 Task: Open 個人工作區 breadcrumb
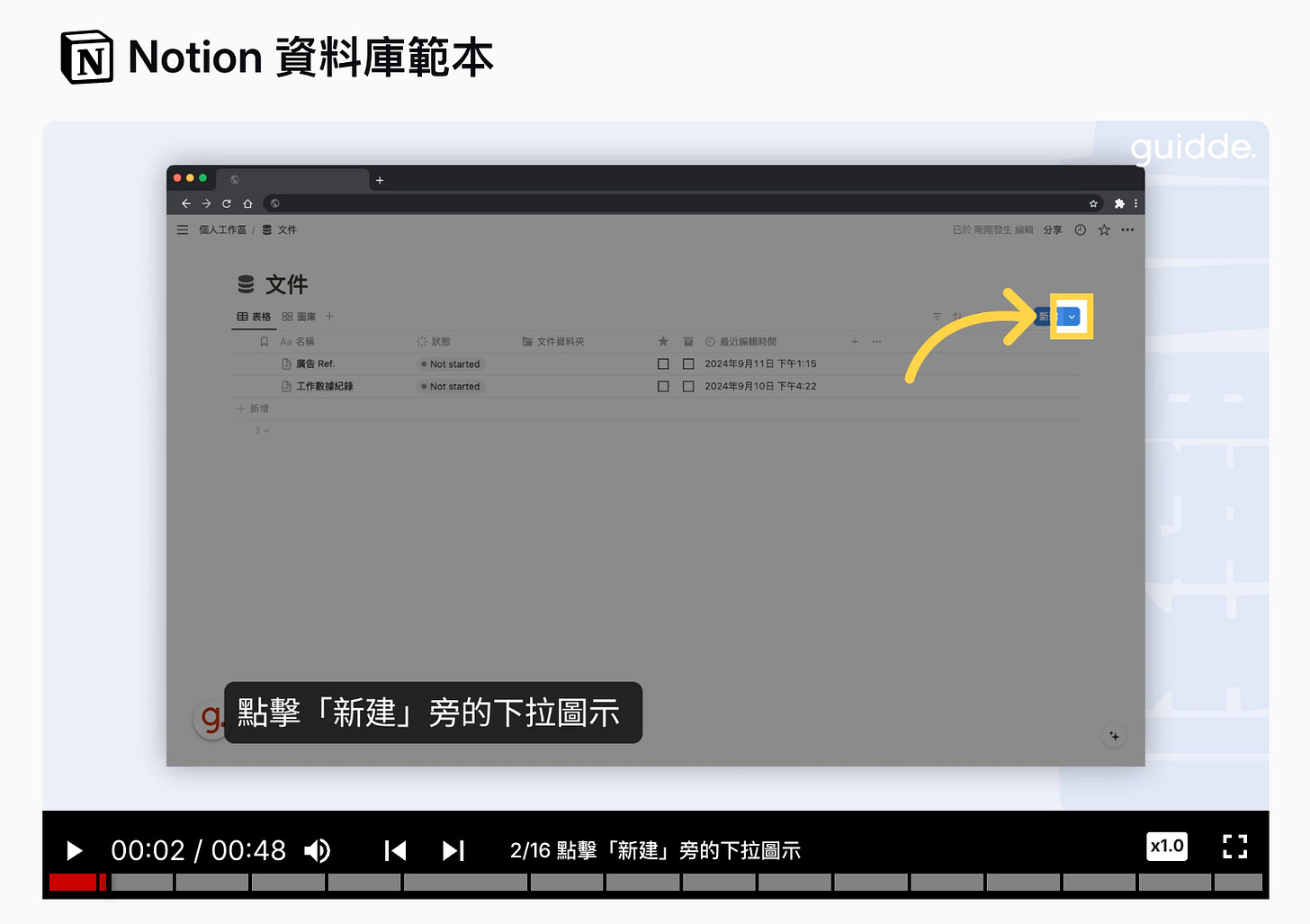pyautogui.click(x=222, y=229)
